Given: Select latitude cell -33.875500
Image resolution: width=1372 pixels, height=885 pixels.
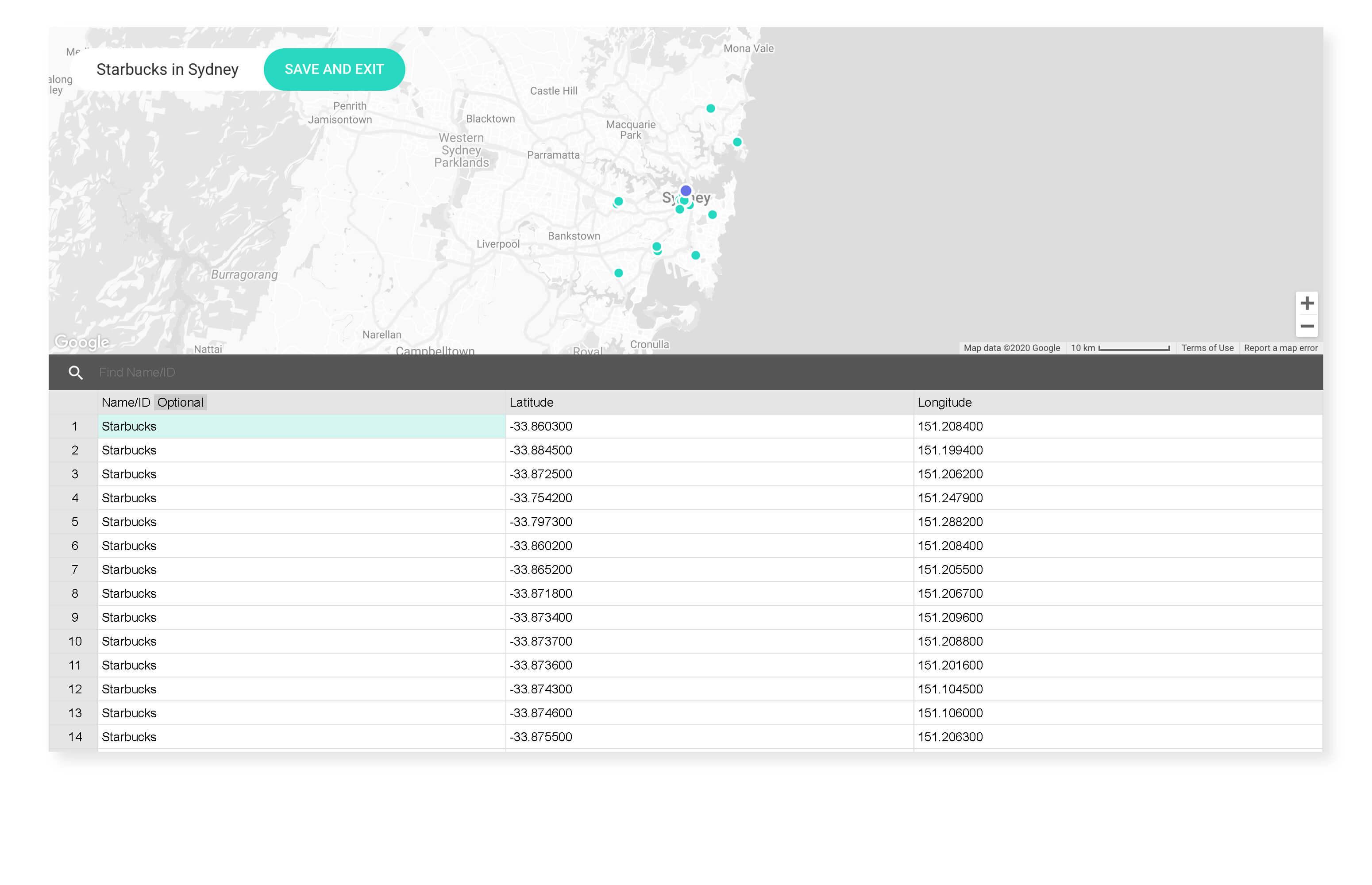Looking at the screenshot, I should tap(710, 737).
